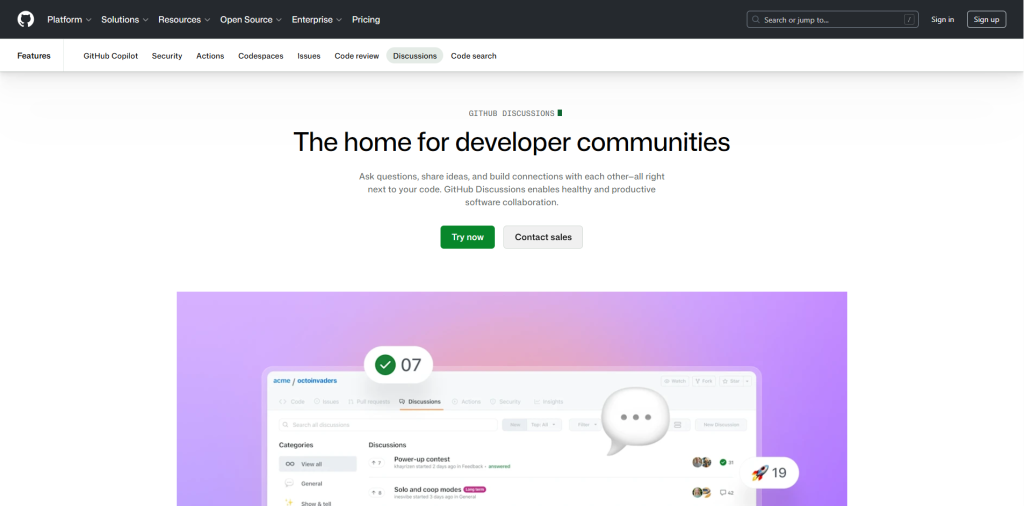The width and height of the screenshot is (1024, 506).
Task: Select the Issues tab in octoinvaders mockup
Action: pyautogui.click(x=327, y=402)
